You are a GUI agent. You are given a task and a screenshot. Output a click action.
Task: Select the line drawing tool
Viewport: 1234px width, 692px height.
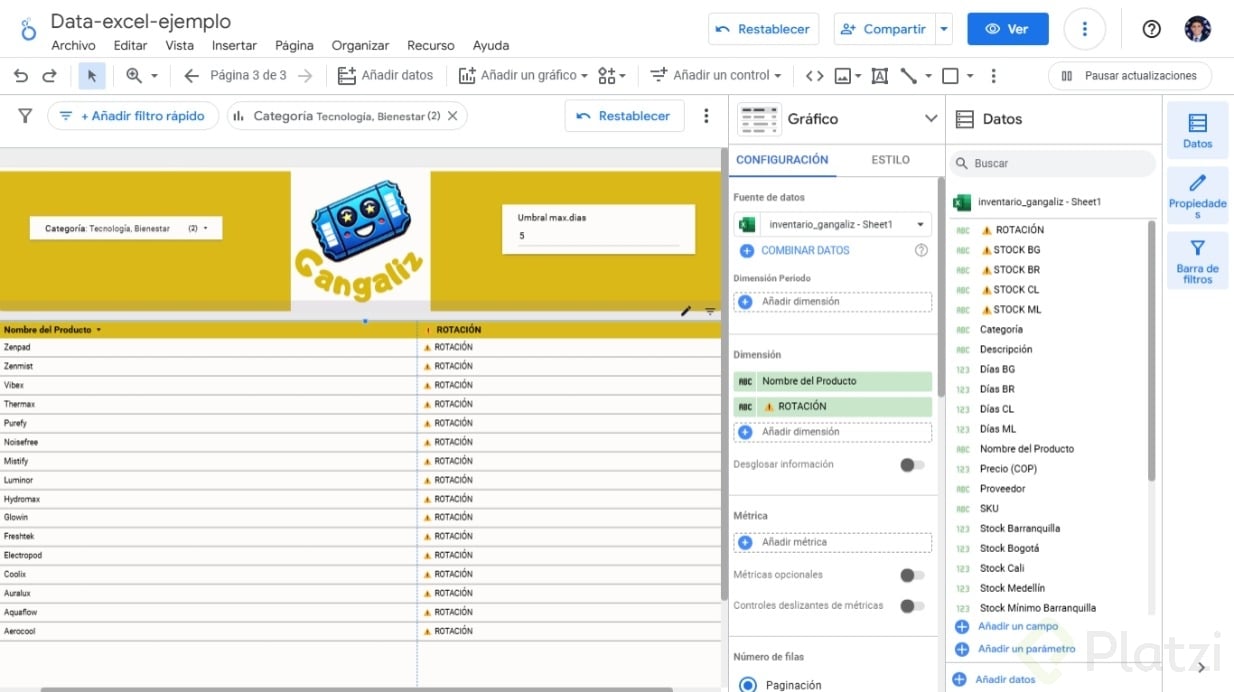909,76
